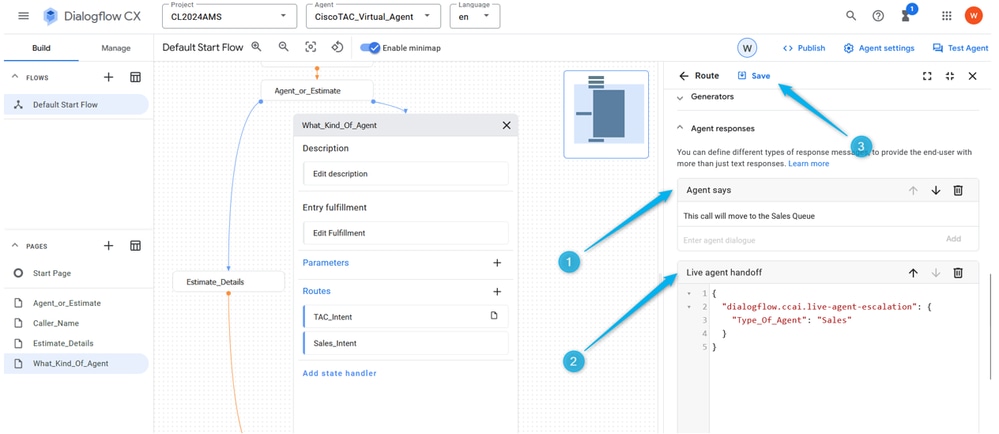This screenshot has height=434, width=999.
Task: Add a new page with plus icon
Action: (108, 245)
